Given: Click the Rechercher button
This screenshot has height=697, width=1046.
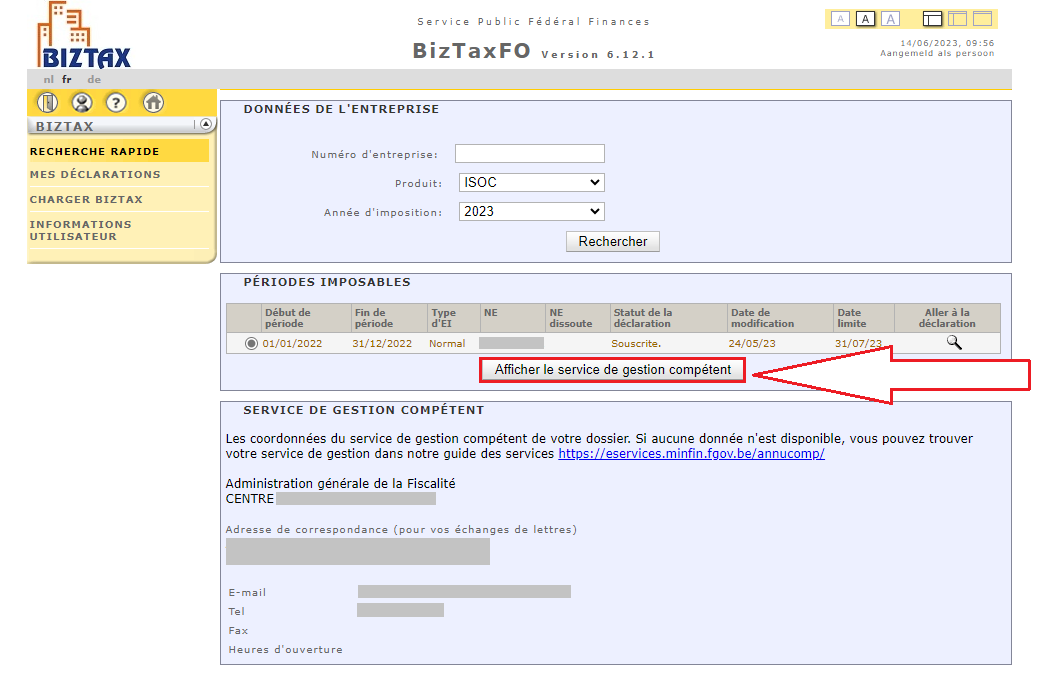Looking at the screenshot, I should pyautogui.click(x=612, y=241).
